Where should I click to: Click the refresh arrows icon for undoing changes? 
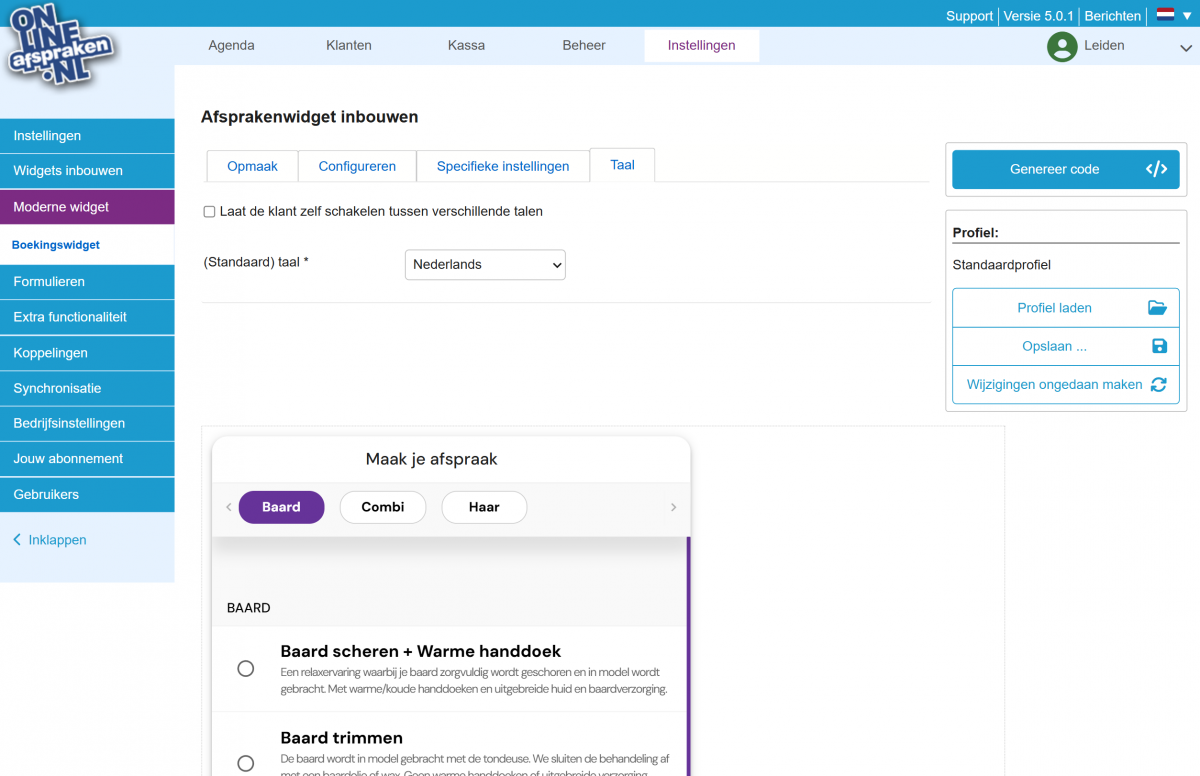[x=1158, y=385]
